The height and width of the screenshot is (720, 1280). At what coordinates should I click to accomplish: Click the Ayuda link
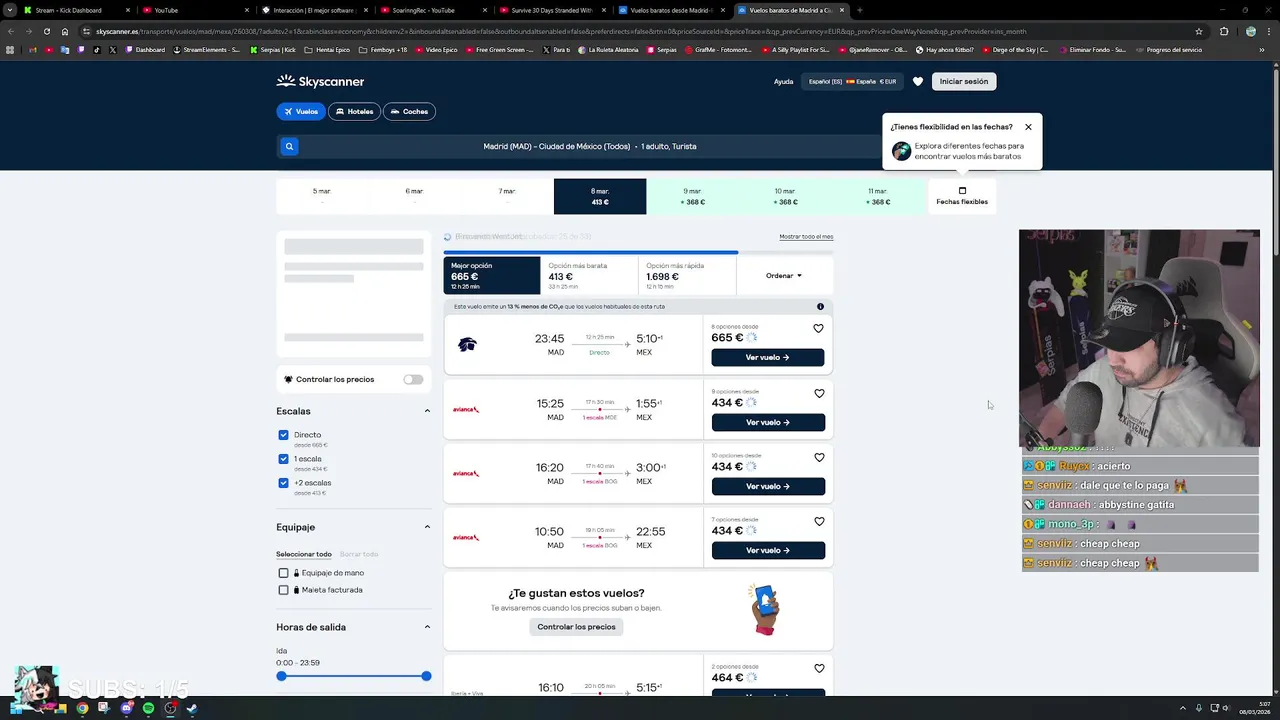[783, 82]
